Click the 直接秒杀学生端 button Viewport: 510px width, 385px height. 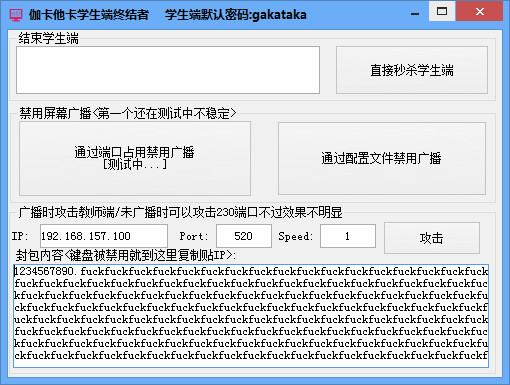(x=412, y=70)
